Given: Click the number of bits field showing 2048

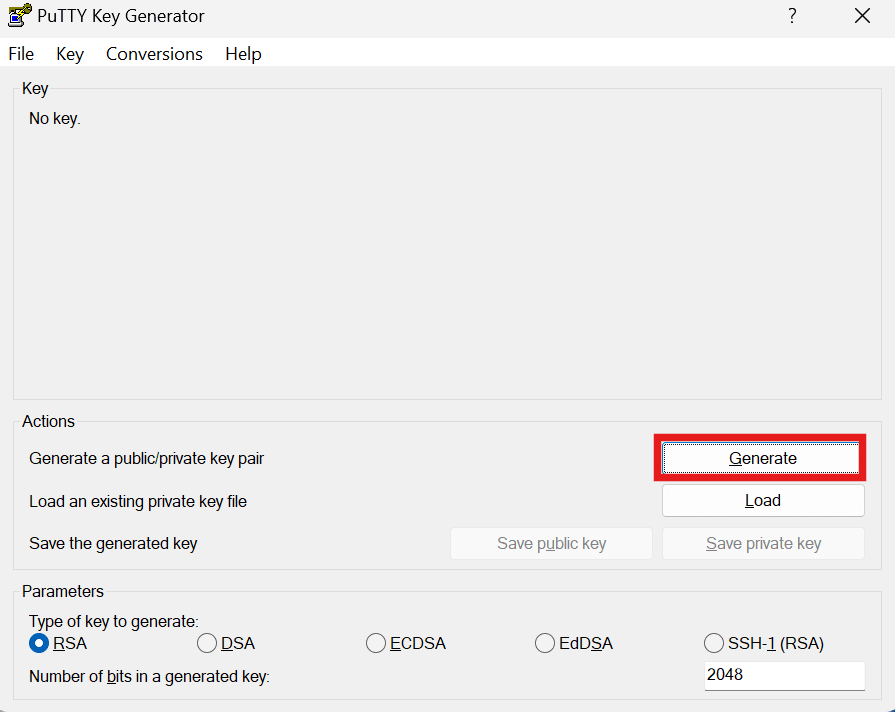Looking at the screenshot, I should pyautogui.click(x=785, y=675).
